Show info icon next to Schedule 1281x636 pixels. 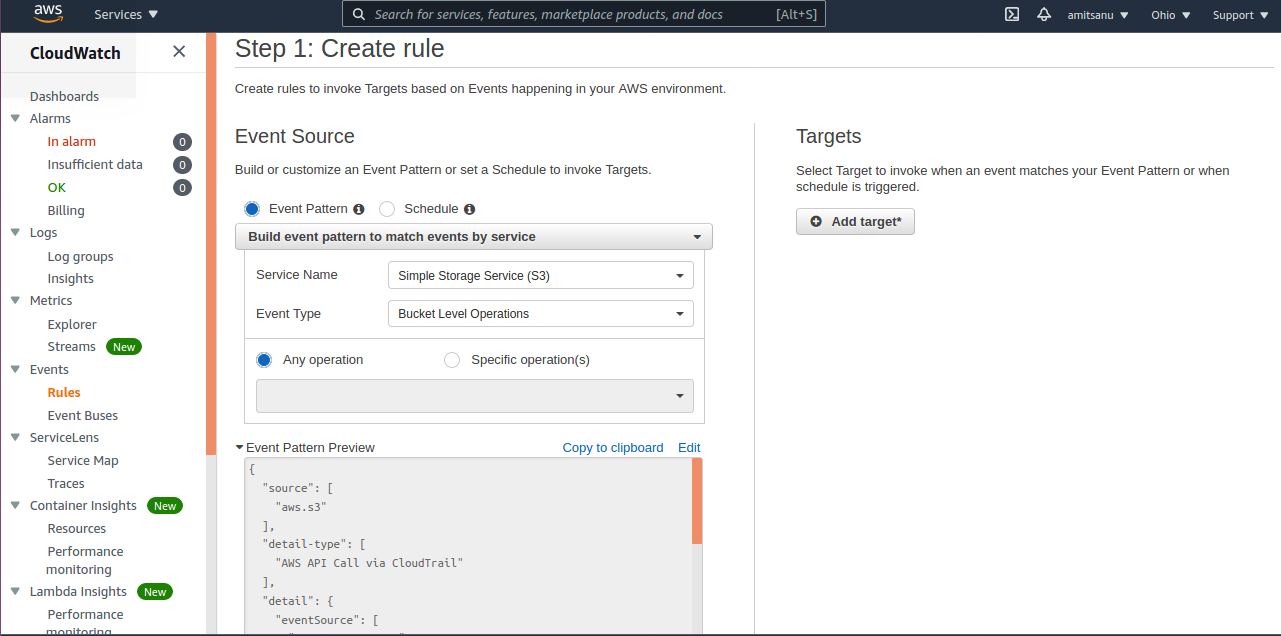click(470, 209)
